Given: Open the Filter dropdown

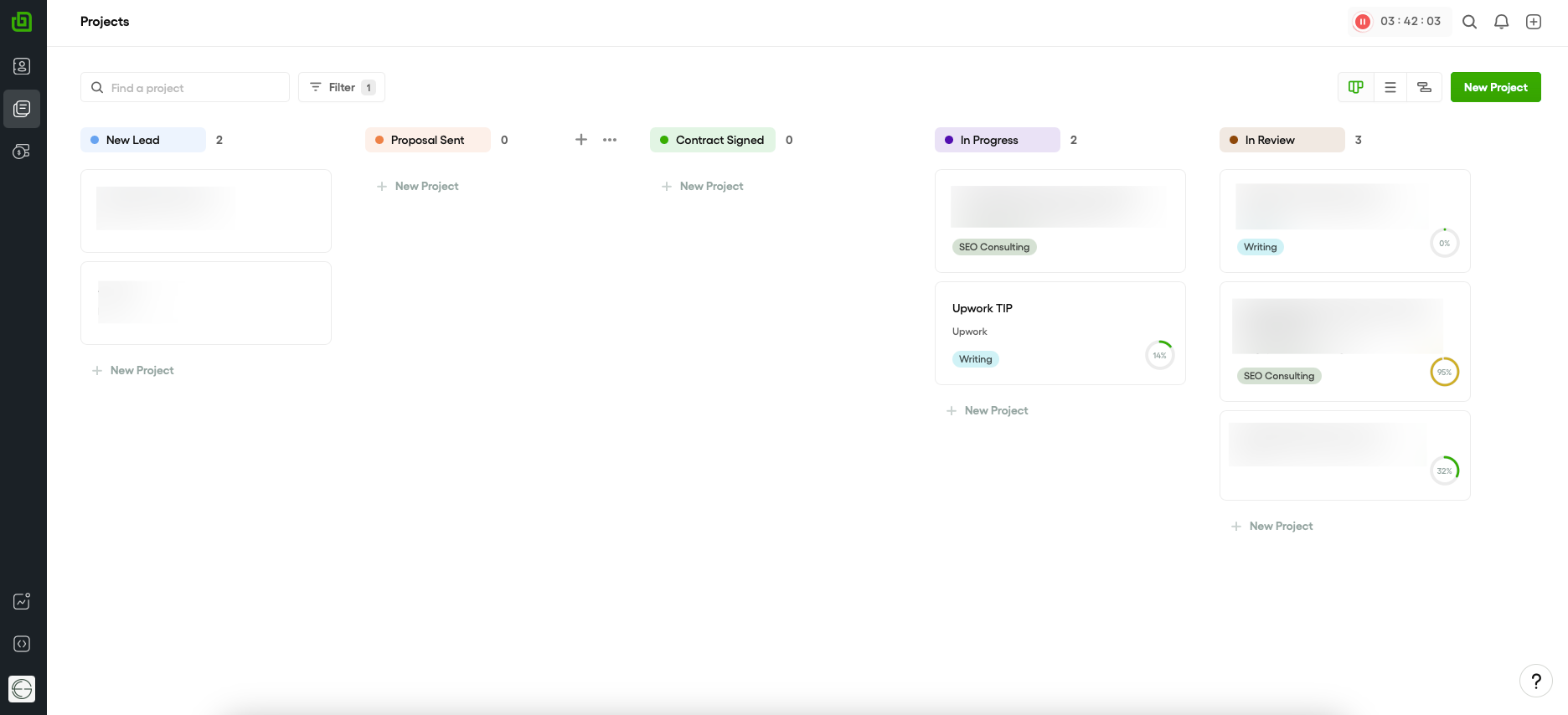Looking at the screenshot, I should [342, 87].
